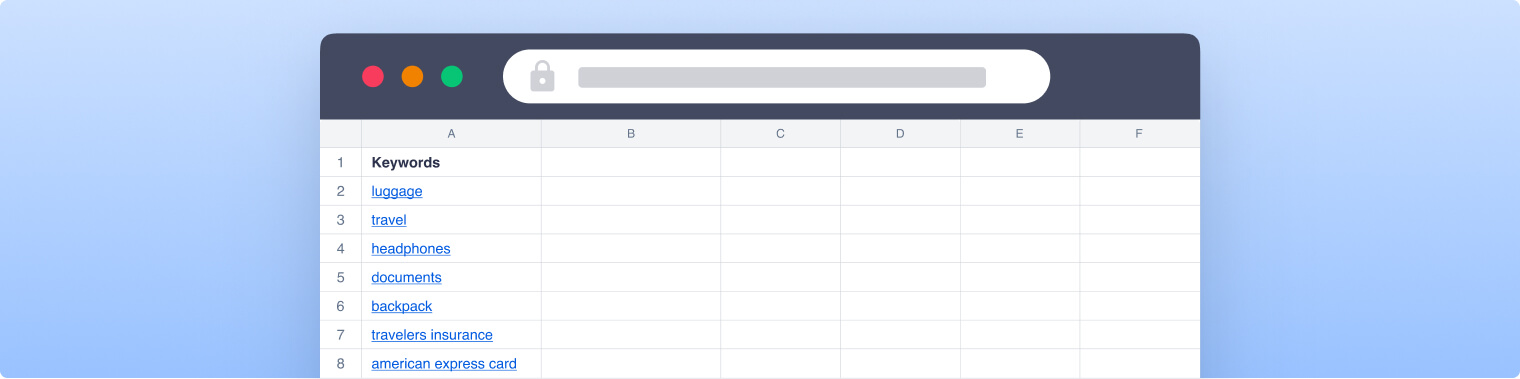Click the gray address bar field
The width and height of the screenshot is (1520, 379).
pyautogui.click(x=782, y=77)
